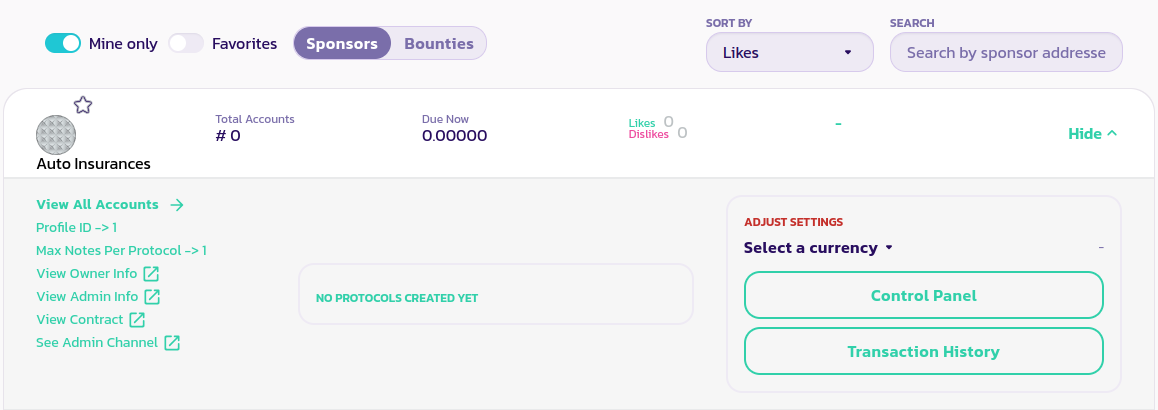Open the Control Panel button
1158x410 pixels.
923,296
